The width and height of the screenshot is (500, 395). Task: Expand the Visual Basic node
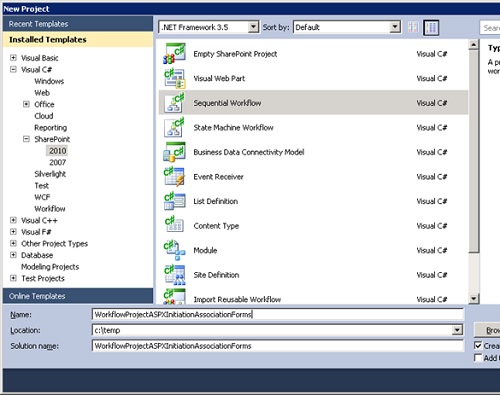click(x=13, y=58)
